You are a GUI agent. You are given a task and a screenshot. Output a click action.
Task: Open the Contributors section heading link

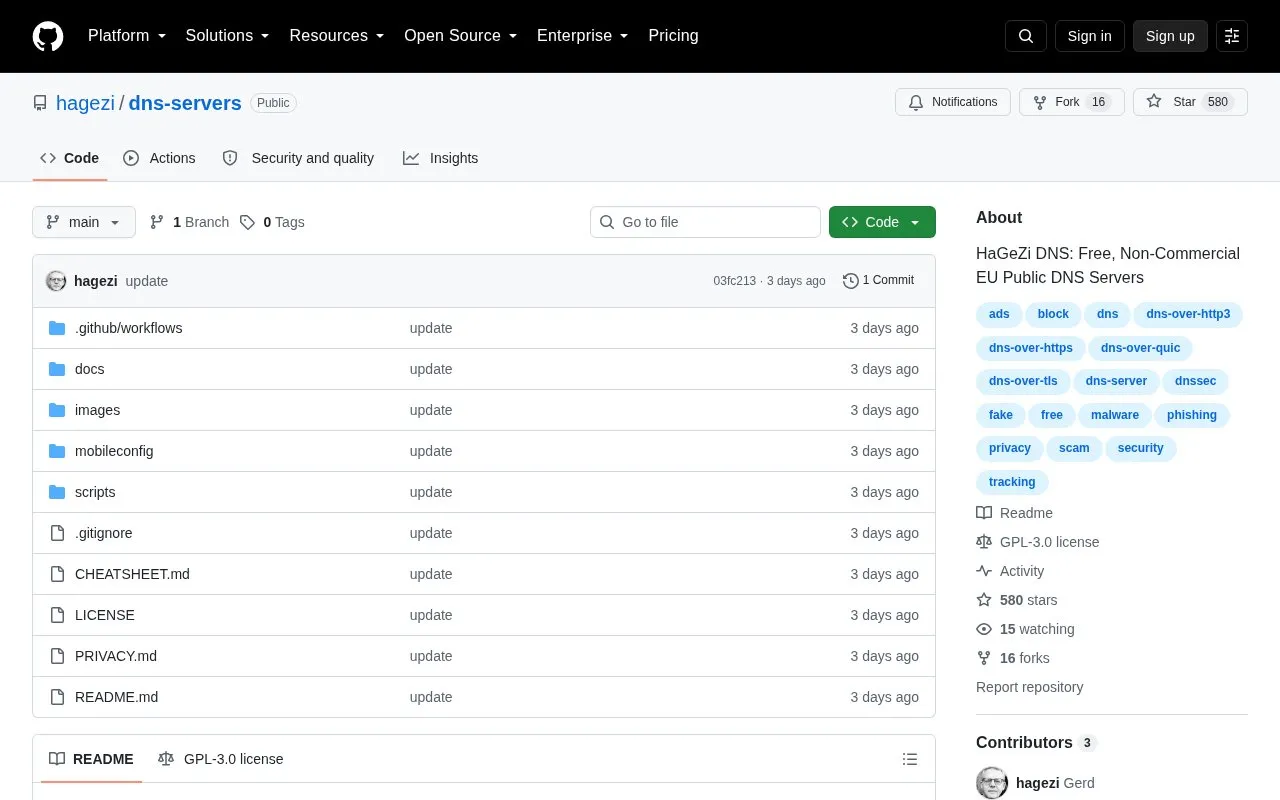coord(1036,742)
